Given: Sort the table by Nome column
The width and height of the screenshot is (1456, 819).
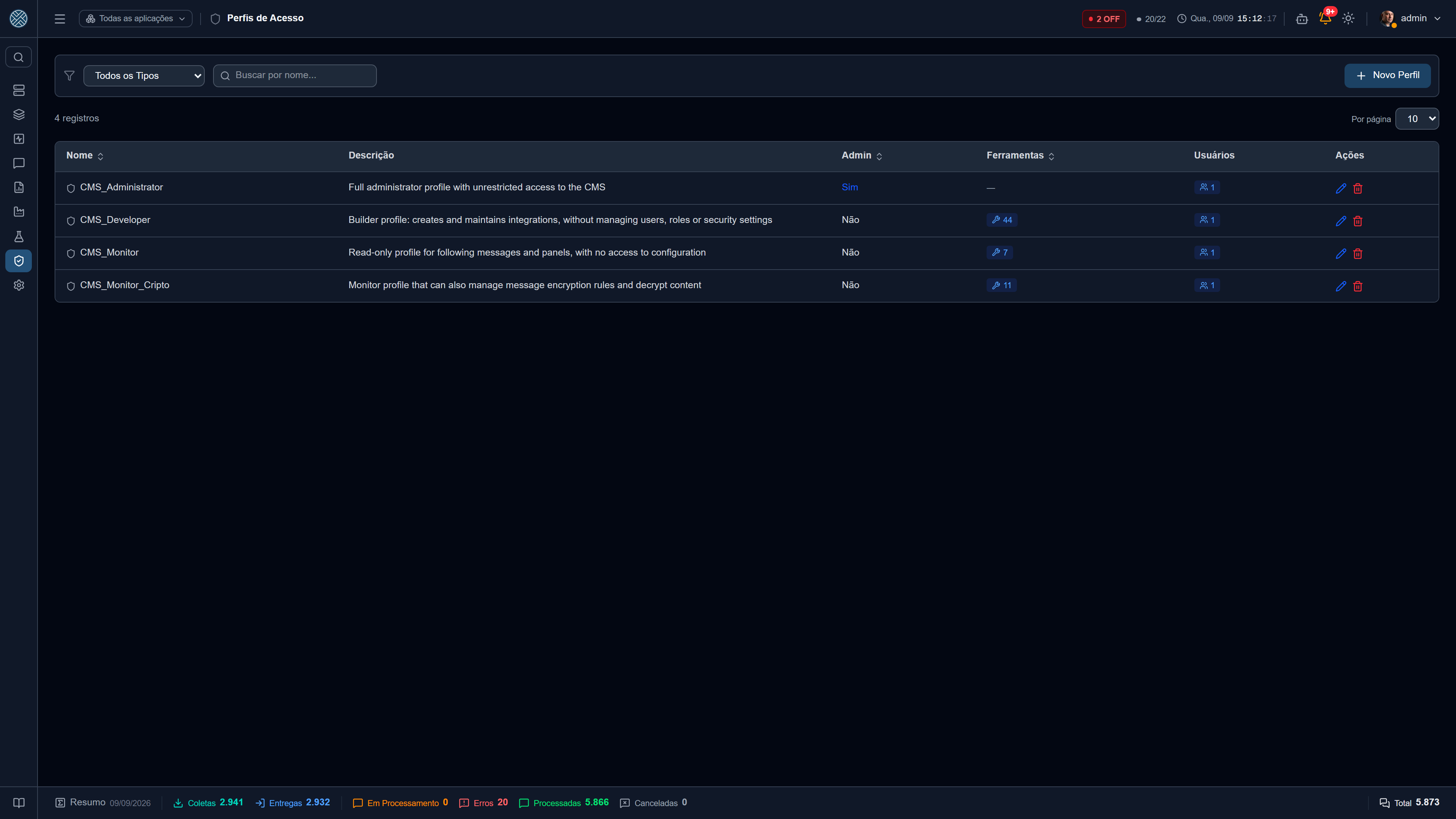Looking at the screenshot, I should click(85, 155).
